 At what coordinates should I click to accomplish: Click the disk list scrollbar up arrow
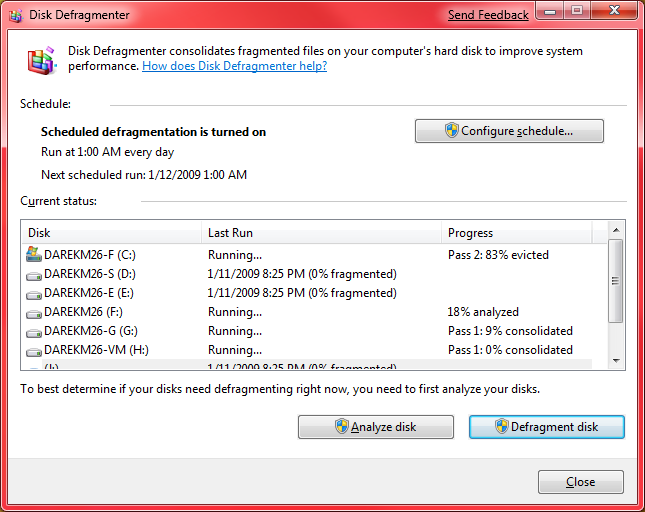(x=616, y=230)
